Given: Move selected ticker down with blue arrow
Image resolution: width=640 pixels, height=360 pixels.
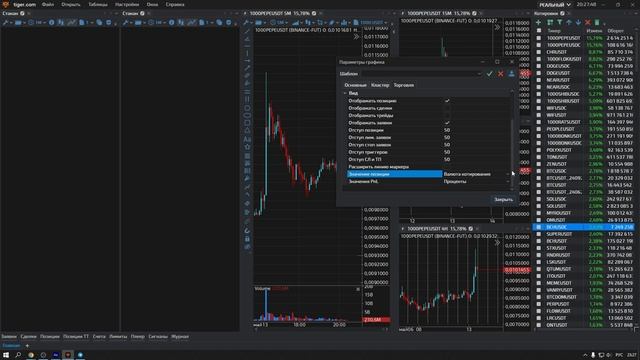Looking at the screenshot, I should [x=578, y=22].
